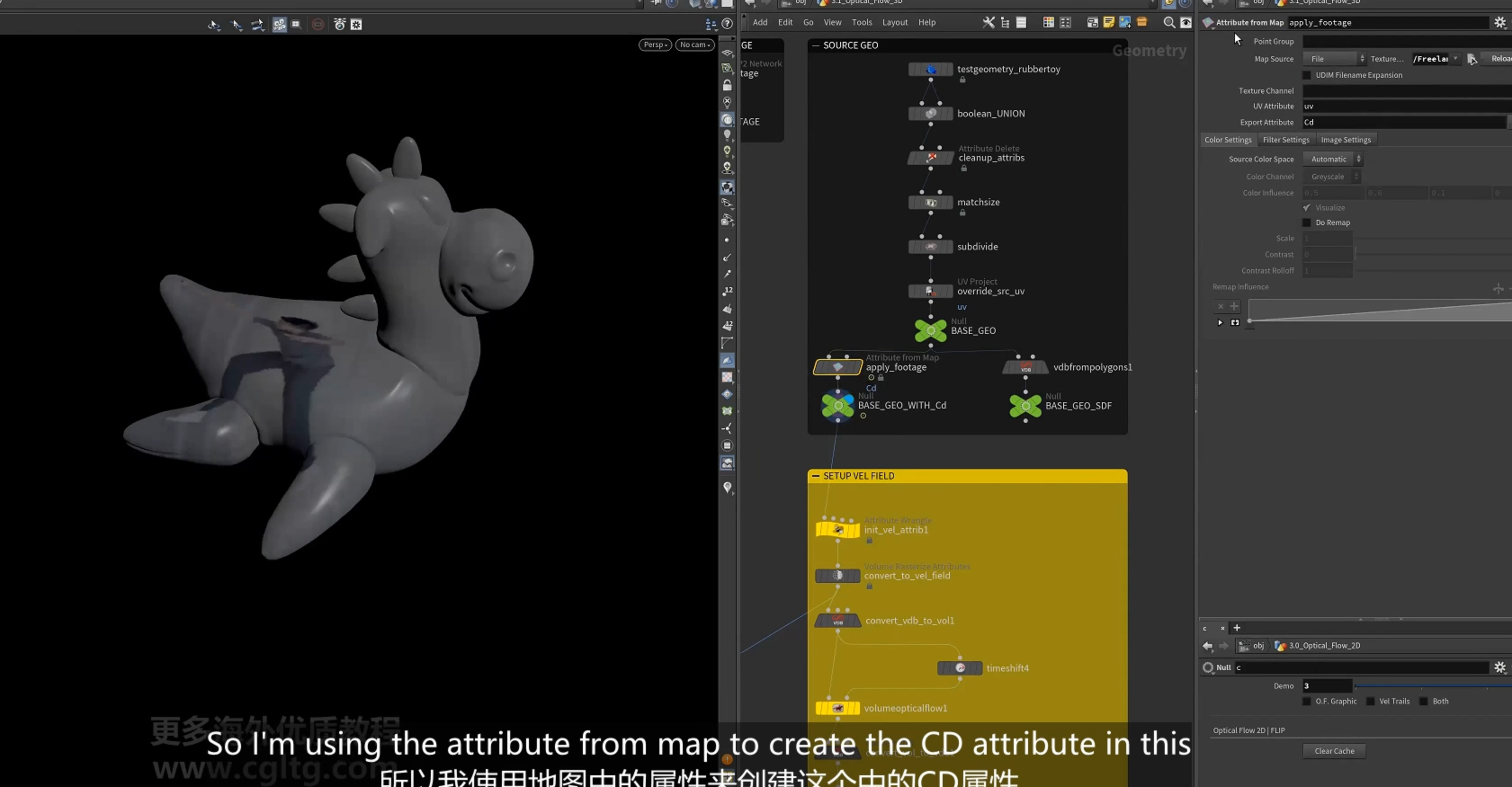1512x787 pixels.
Task: Select the timeshift4 node
Action: (960, 668)
